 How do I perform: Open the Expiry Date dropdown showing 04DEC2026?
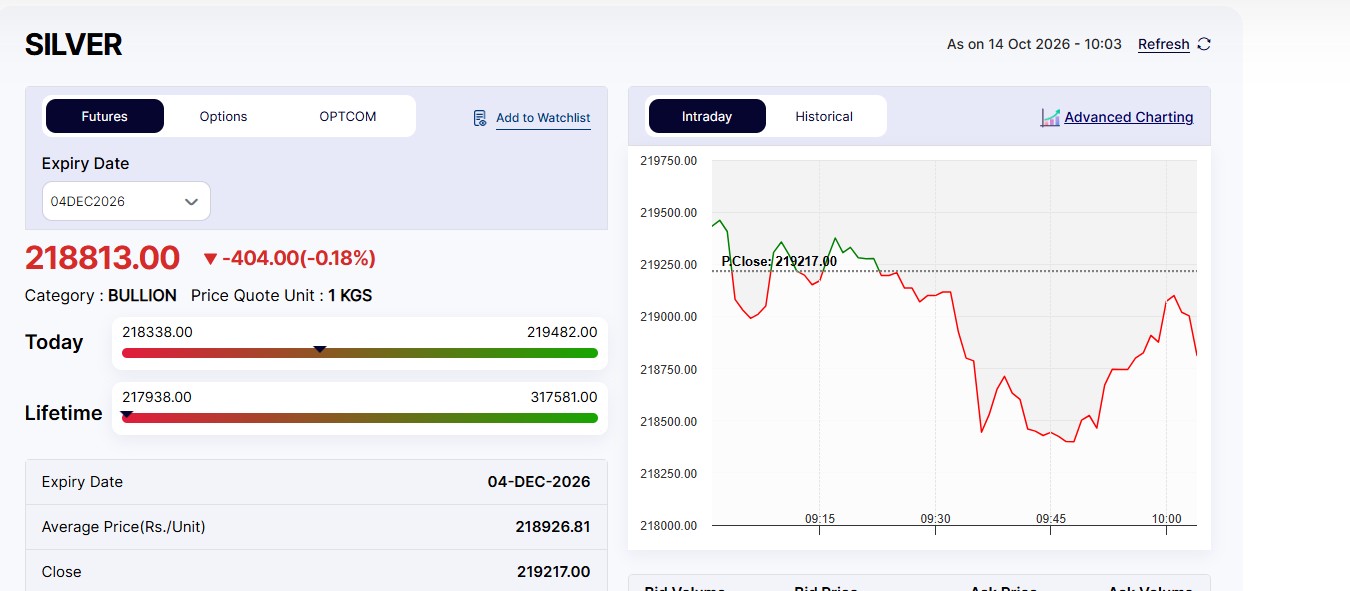pyautogui.click(x=126, y=201)
